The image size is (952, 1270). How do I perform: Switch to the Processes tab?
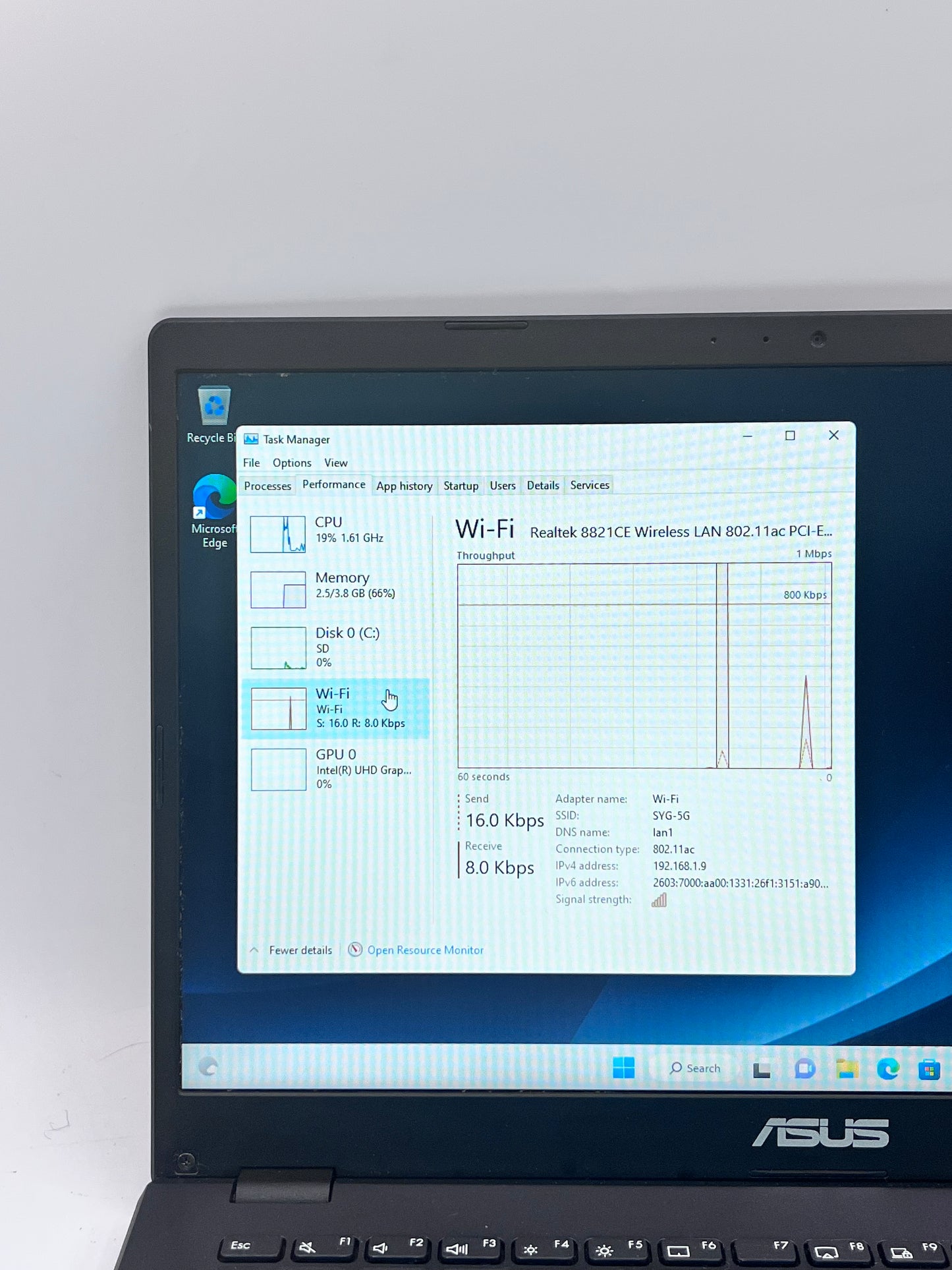(x=267, y=486)
